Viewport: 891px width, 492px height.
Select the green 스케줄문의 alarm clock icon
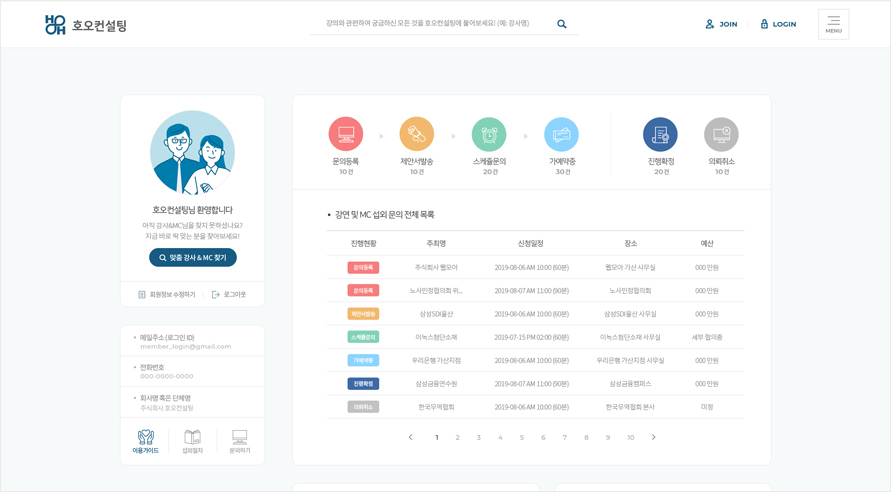[x=489, y=135]
